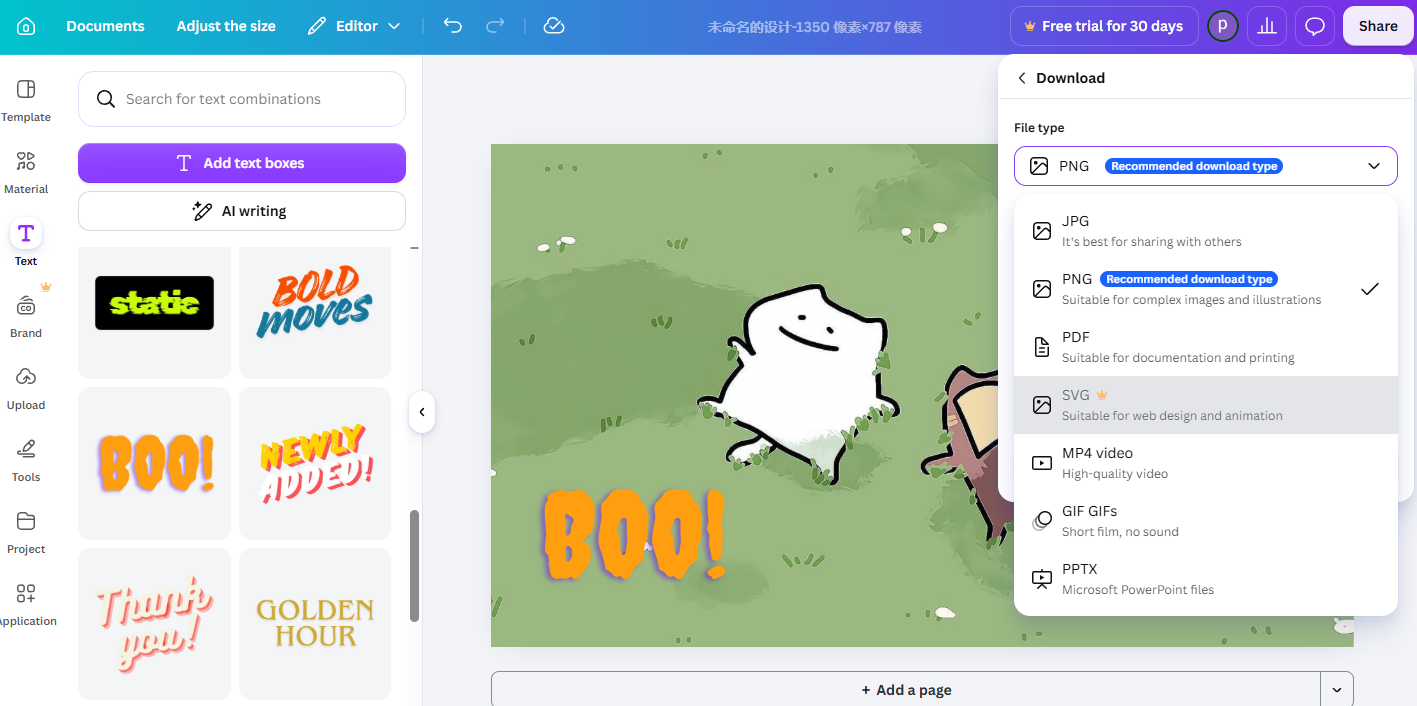This screenshot has width=1417, height=706.
Task: Open the profile avatar P
Action: click(1222, 26)
